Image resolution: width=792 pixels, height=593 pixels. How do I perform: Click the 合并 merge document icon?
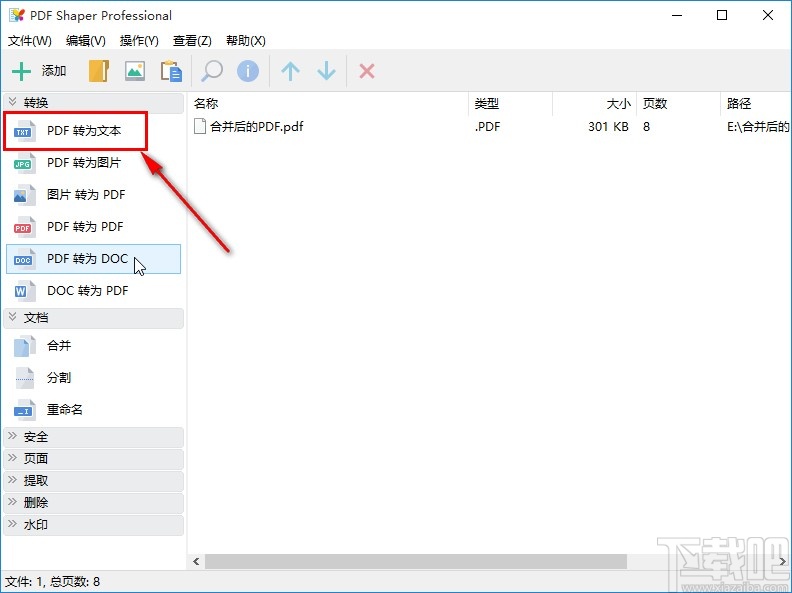(x=24, y=346)
